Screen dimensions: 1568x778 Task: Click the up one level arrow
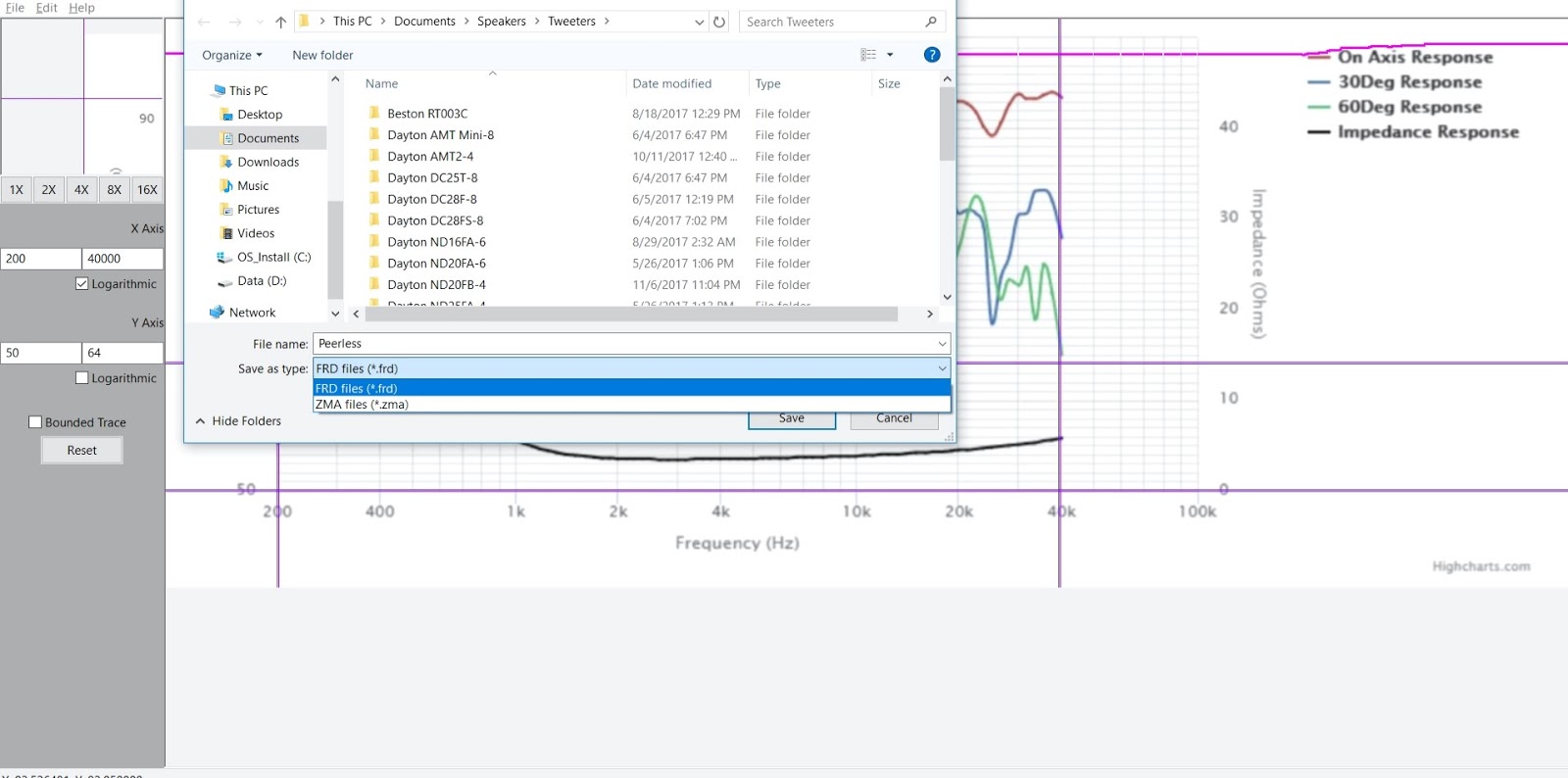pyautogui.click(x=281, y=22)
